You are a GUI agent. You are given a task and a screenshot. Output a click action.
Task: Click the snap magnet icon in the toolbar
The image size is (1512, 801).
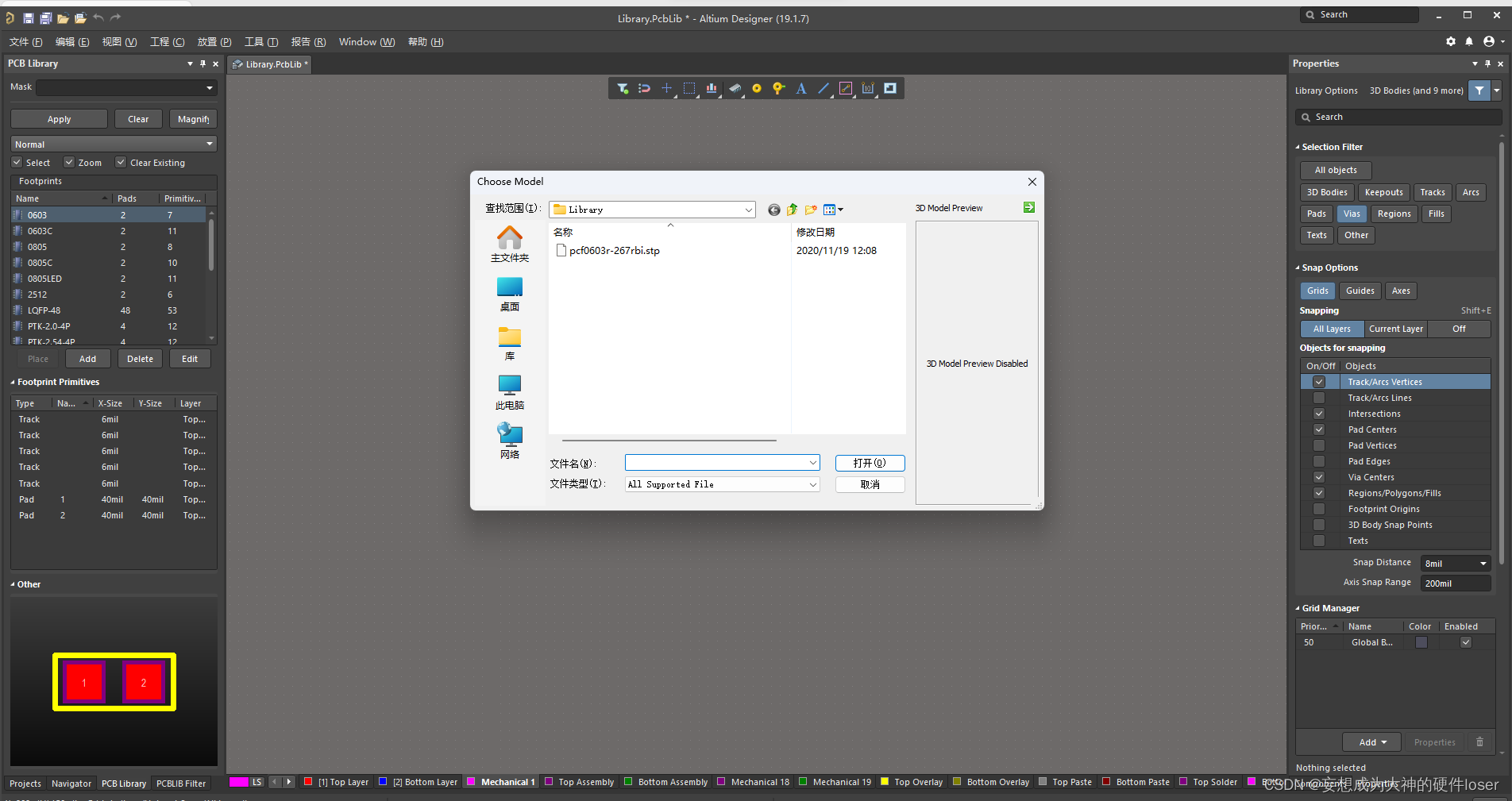(644, 88)
